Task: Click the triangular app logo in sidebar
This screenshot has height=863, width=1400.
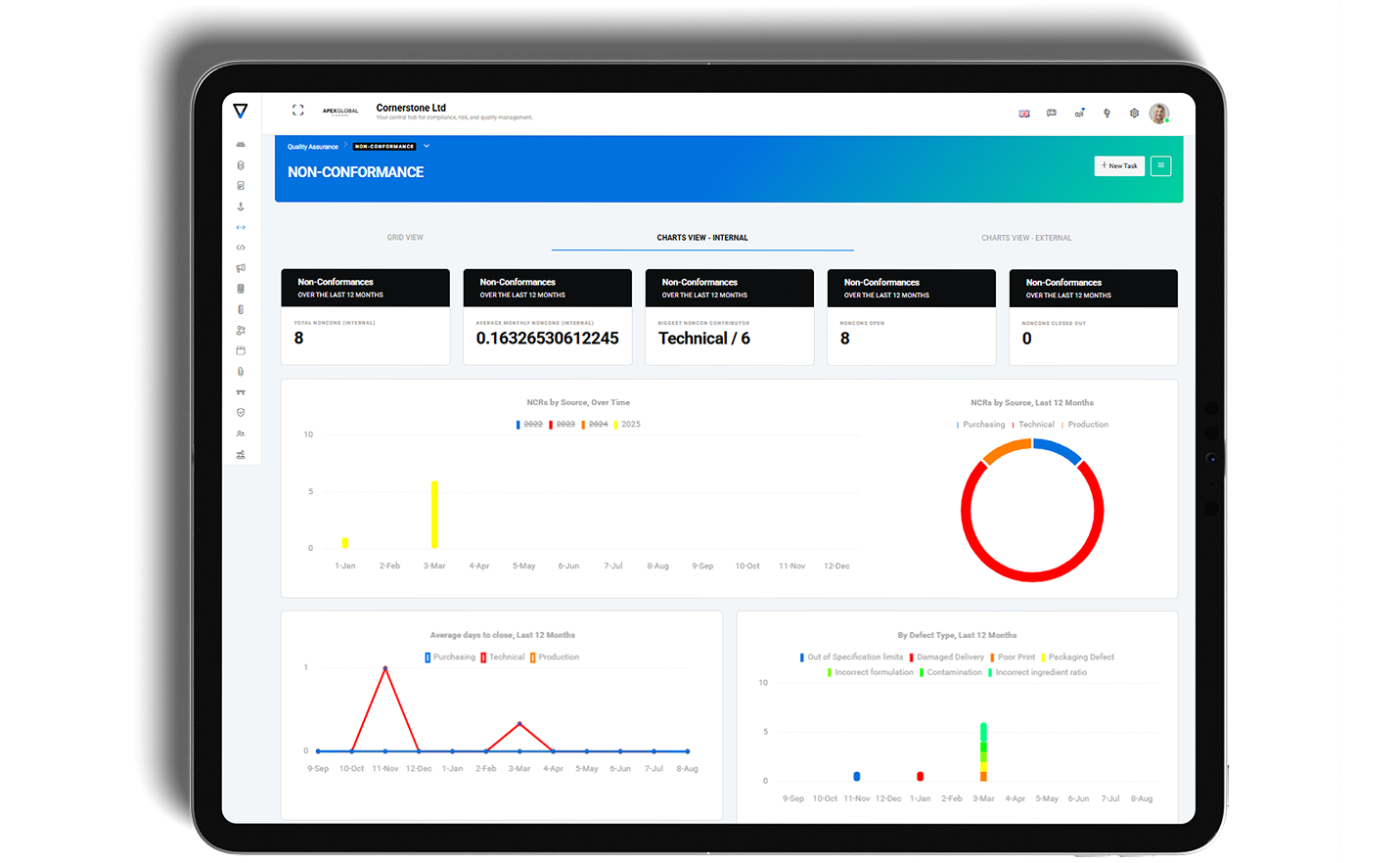Action: 241,112
